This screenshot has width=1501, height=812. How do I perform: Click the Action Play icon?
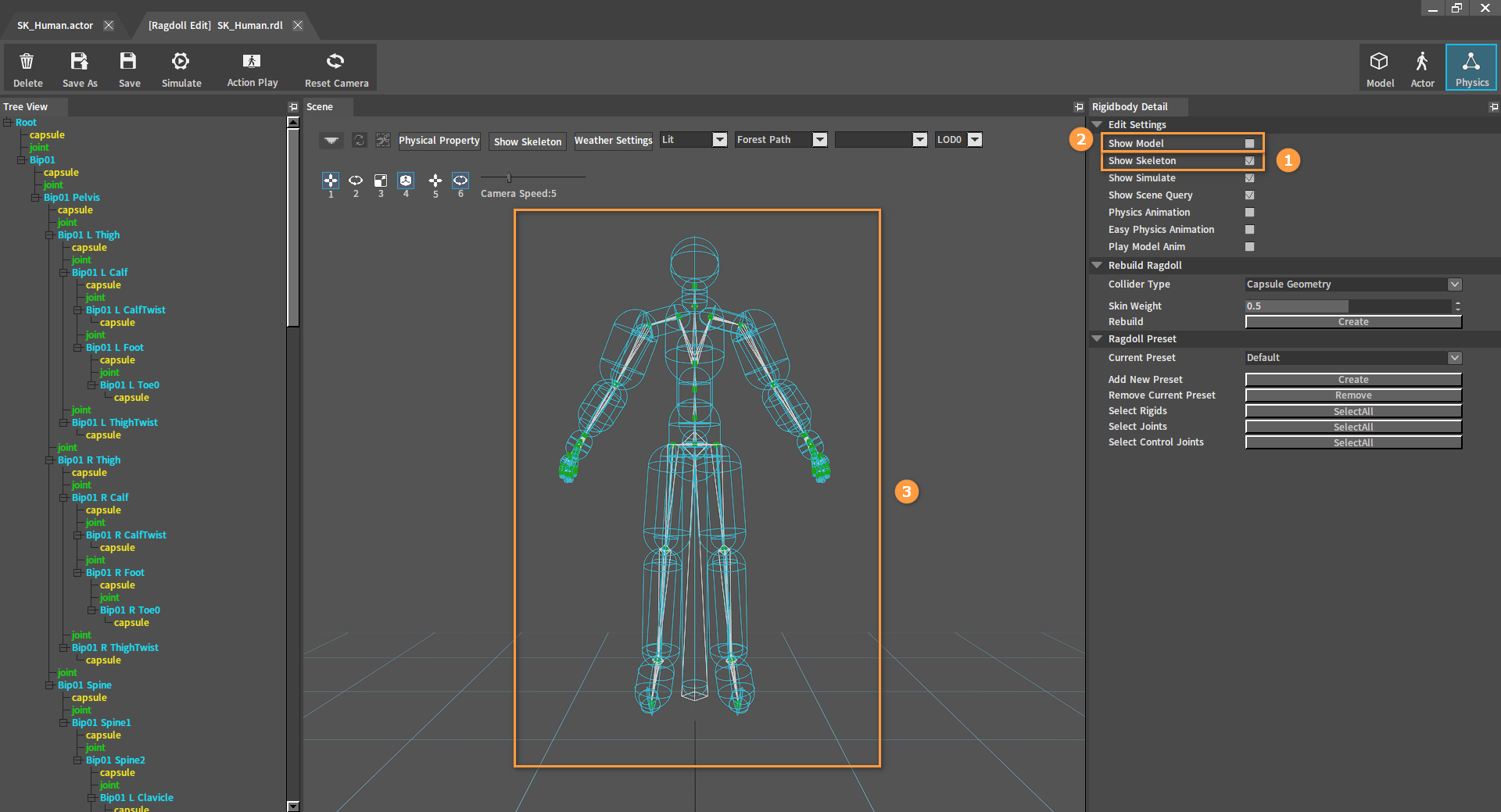[252, 61]
